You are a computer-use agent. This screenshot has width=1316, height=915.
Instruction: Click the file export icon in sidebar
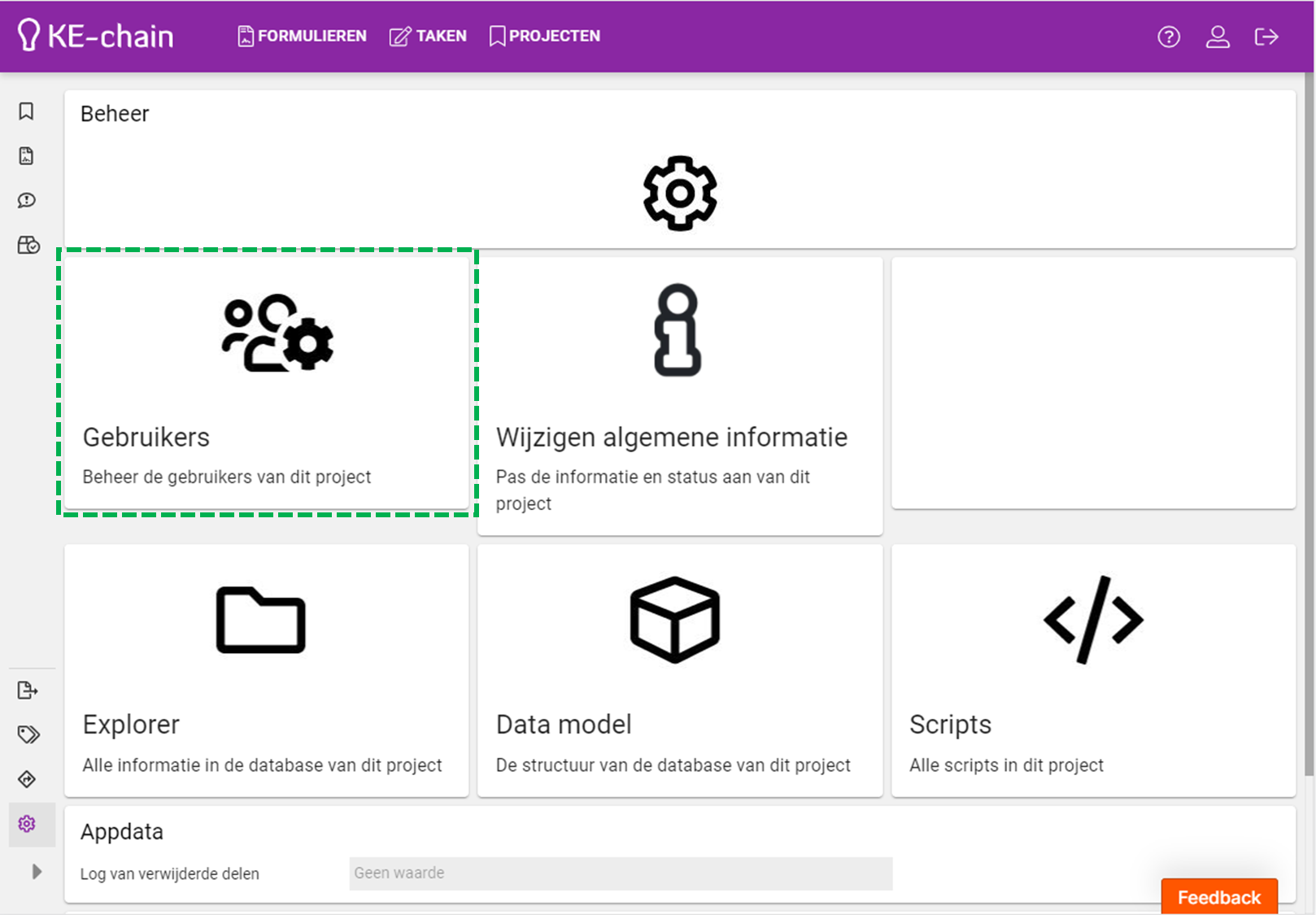pyautogui.click(x=27, y=691)
